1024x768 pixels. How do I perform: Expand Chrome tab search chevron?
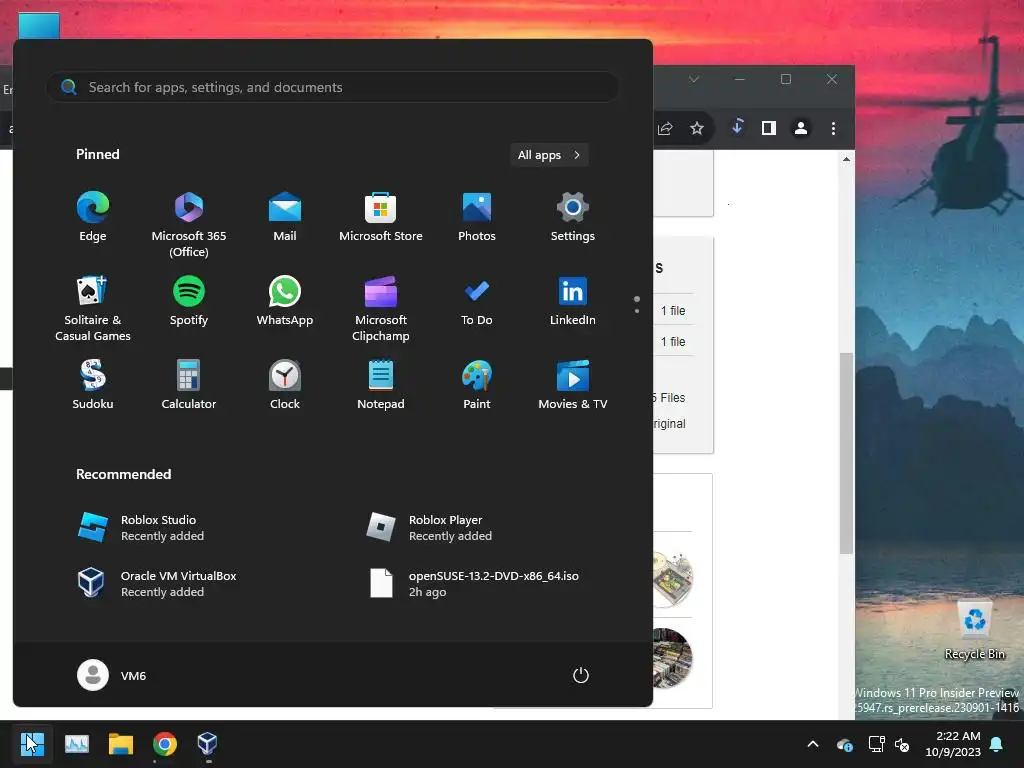(694, 79)
